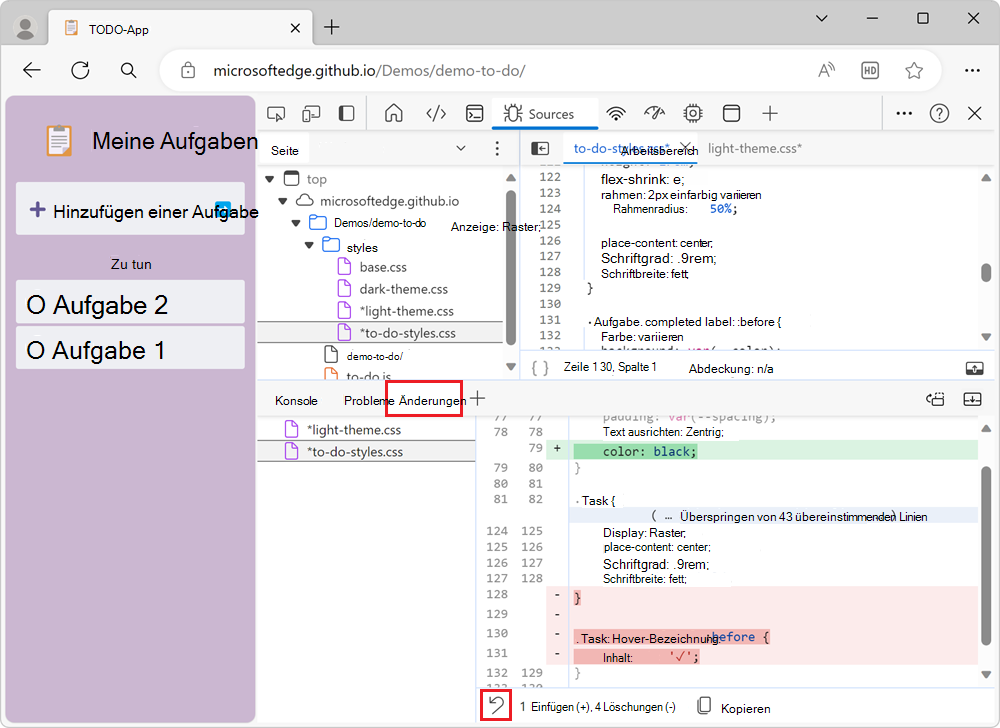The width and height of the screenshot is (1000, 728).
Task: Click the editor vertical scrollbar thumb
Action: coord(986,273)
